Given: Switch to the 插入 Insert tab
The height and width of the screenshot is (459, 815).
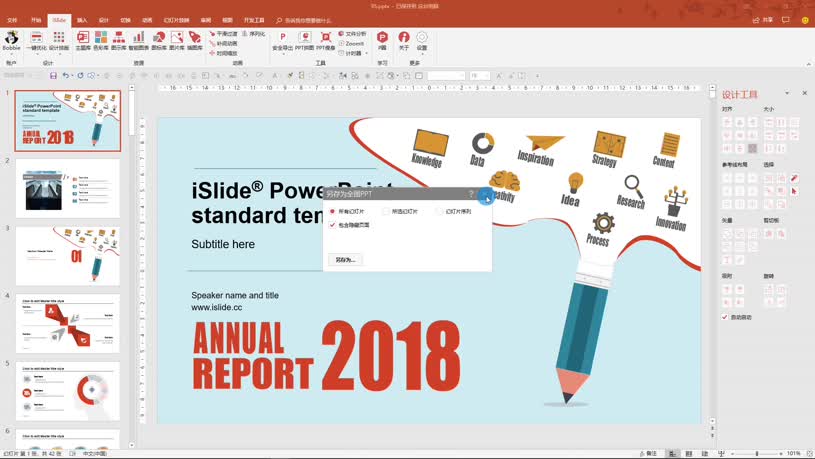Looking at the screenshot, I should (x=82, y=20).
